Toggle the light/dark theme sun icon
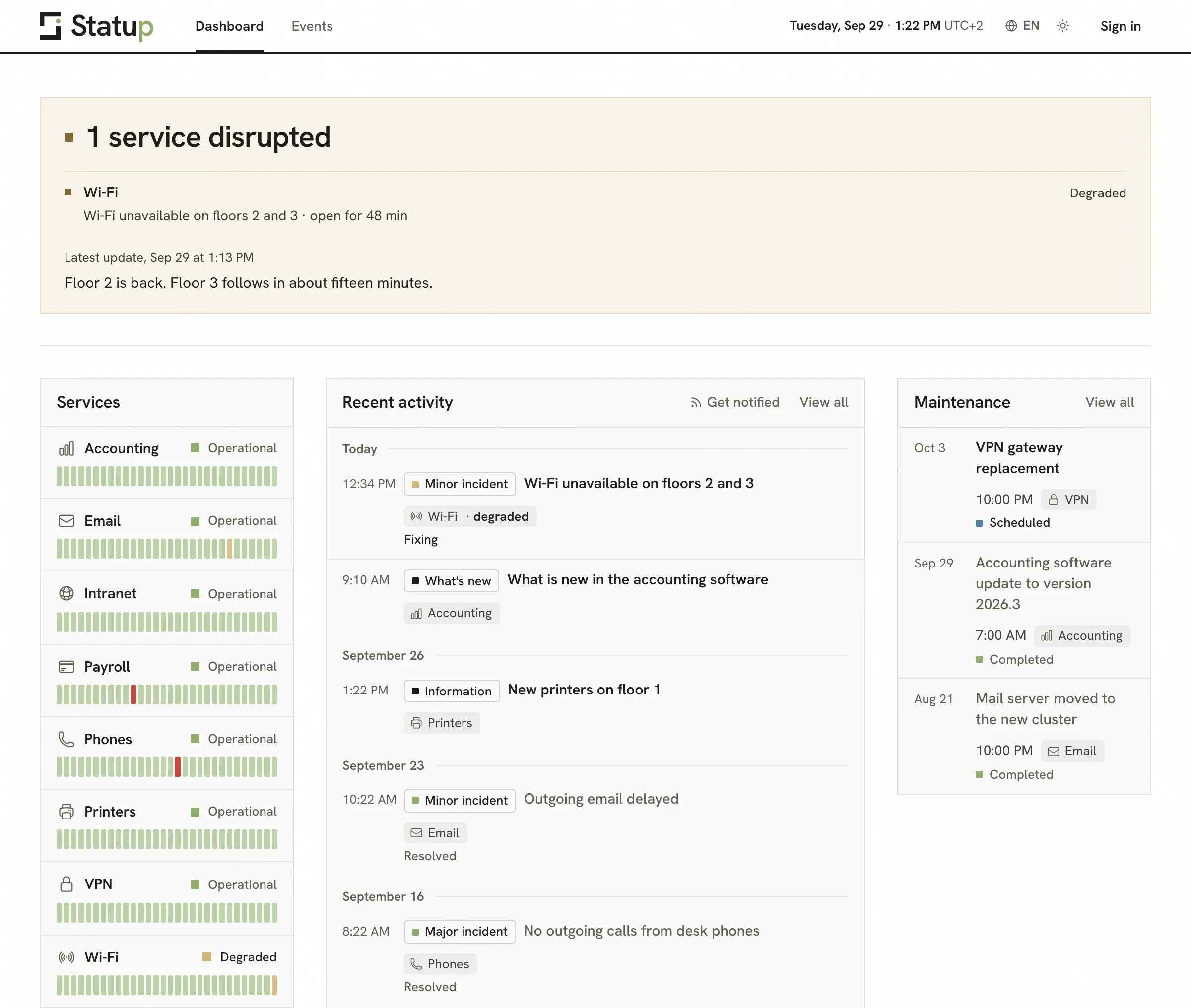Image resolution: width=1191 pixels, height=1008 pixels. (1062, 26)
